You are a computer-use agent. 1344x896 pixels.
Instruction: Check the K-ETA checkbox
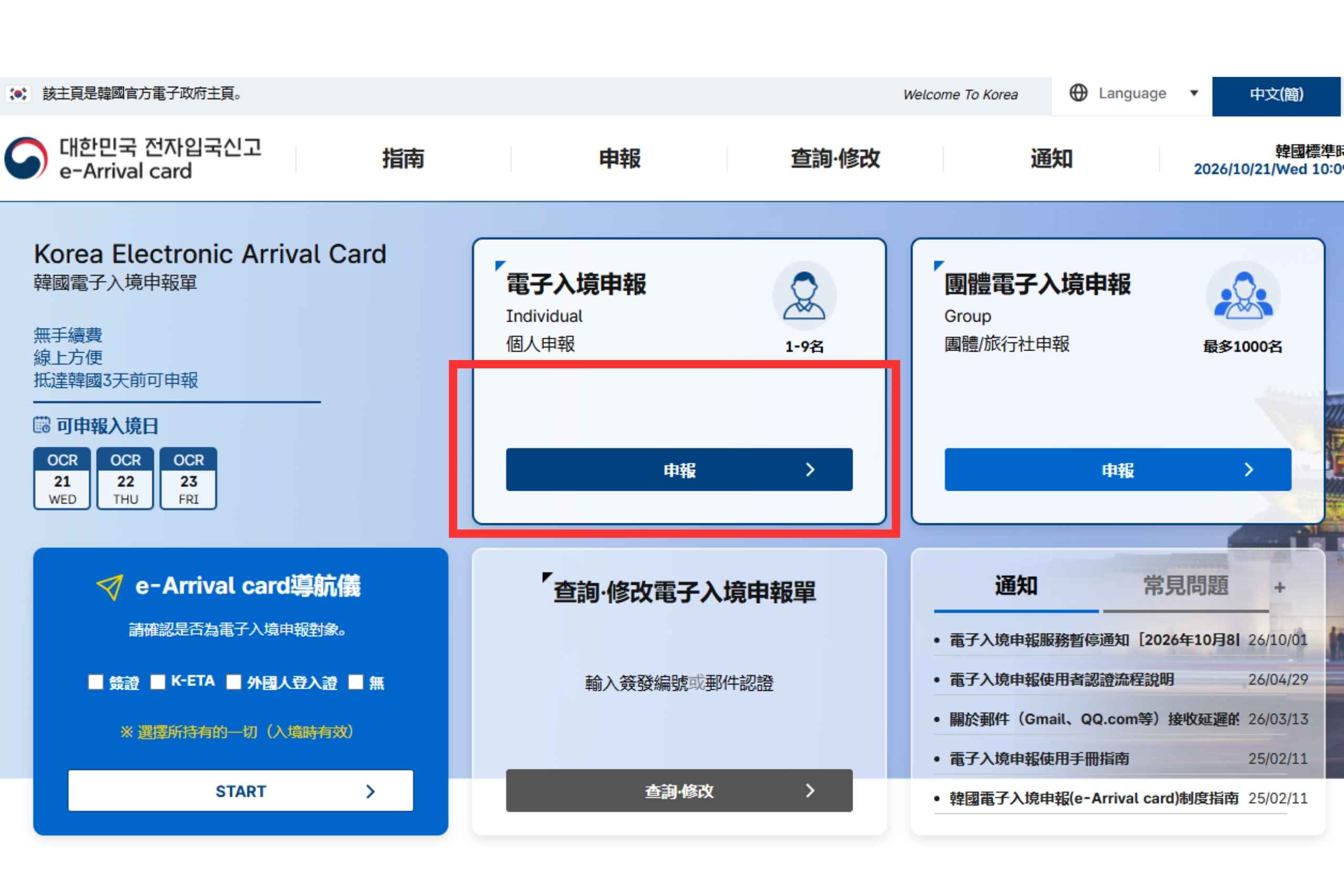point(157,682)
